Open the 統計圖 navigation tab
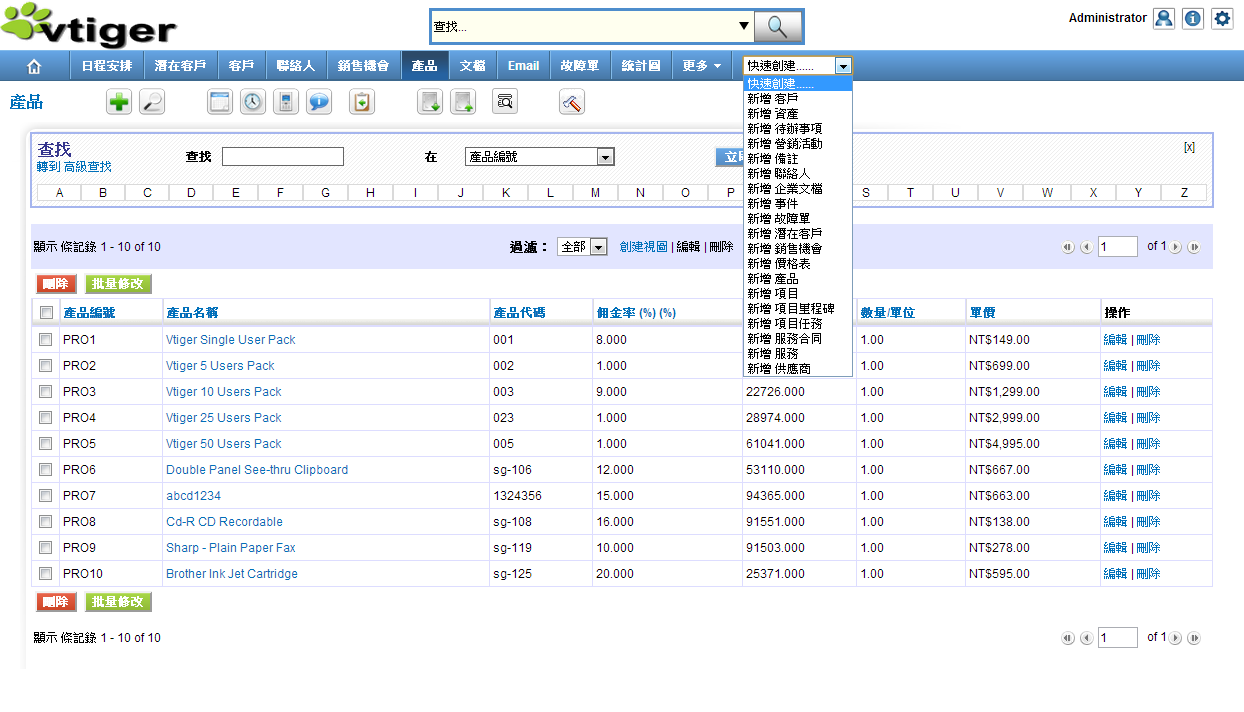 coord(641,66)
